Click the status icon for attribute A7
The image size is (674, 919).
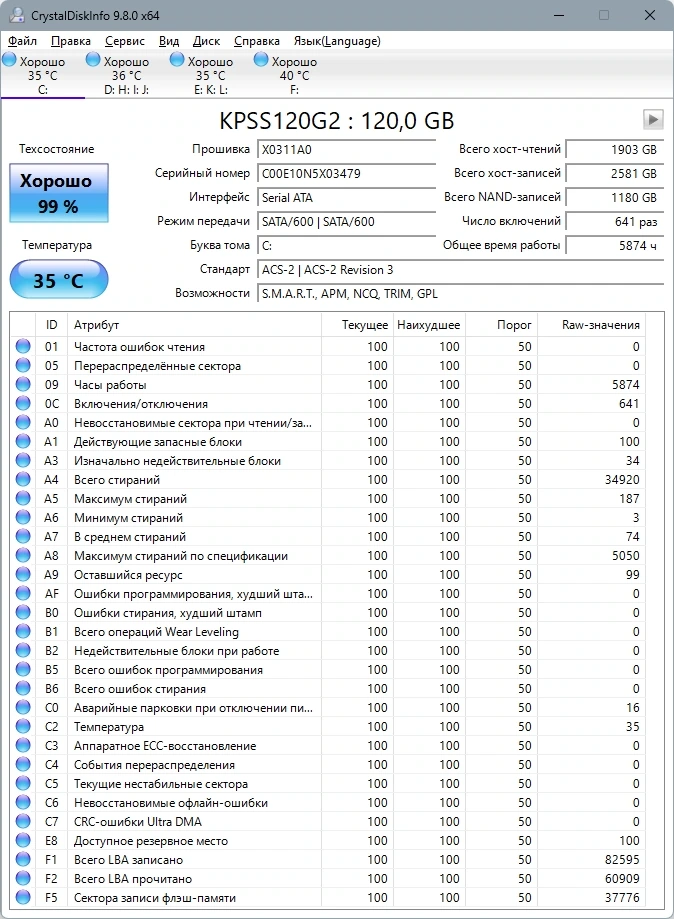(x=23, y=536)
